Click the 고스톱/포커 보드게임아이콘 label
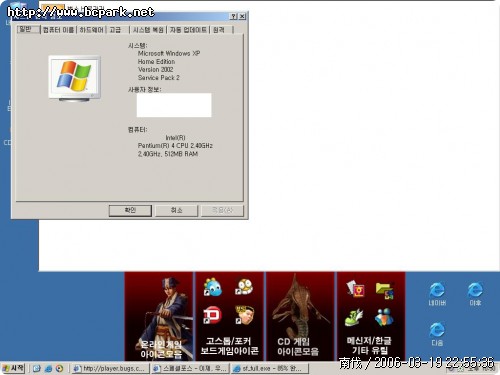 click(229, 346)
